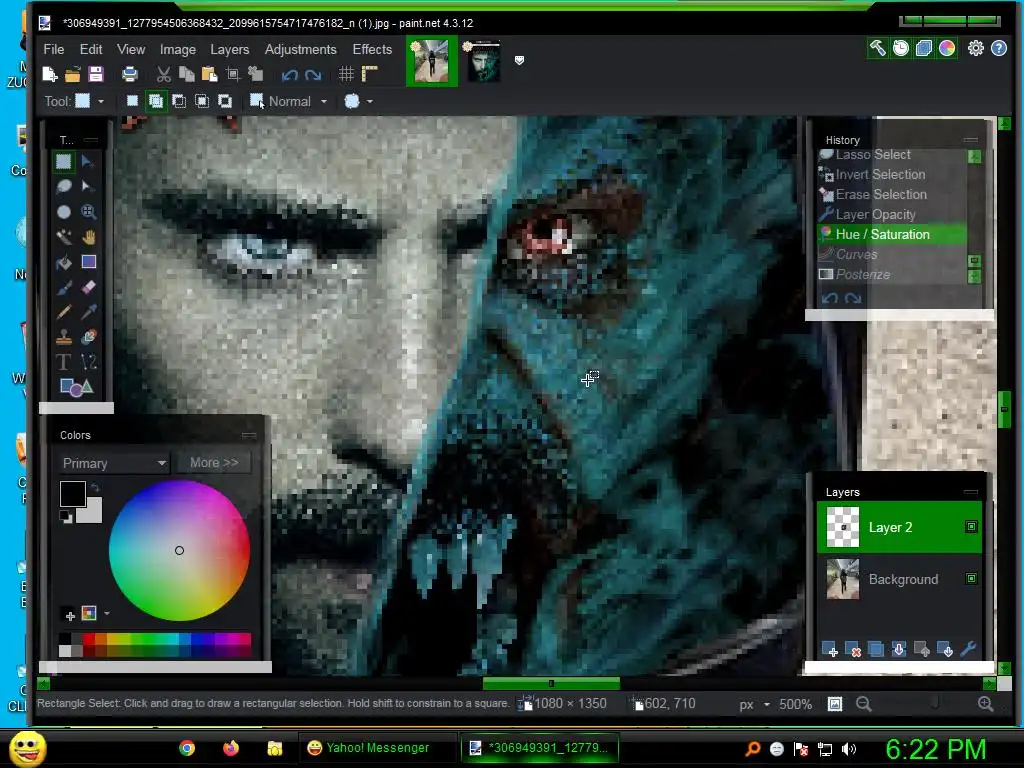
Task: Select the Eraser tool
Action: pyautogui.click(x=88, y=287)
